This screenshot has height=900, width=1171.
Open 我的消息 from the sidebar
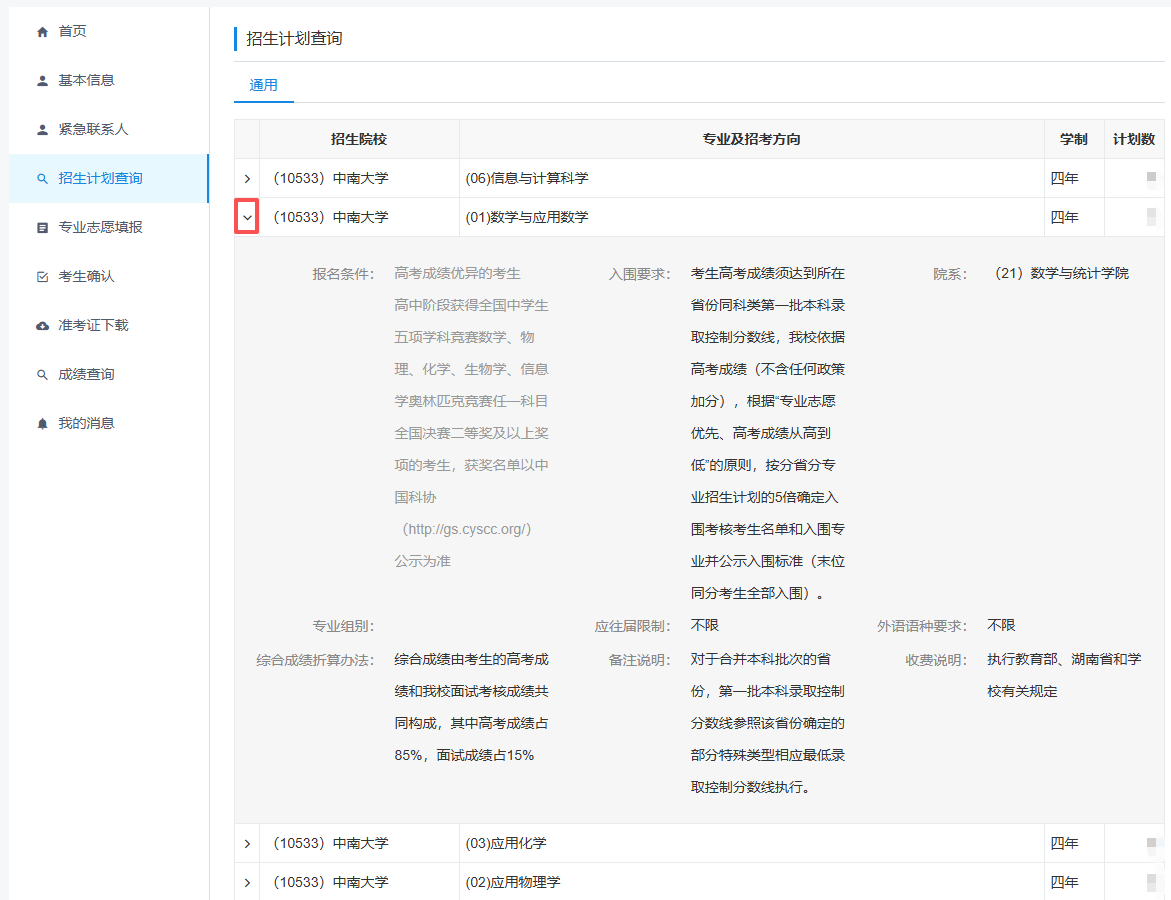86,423
